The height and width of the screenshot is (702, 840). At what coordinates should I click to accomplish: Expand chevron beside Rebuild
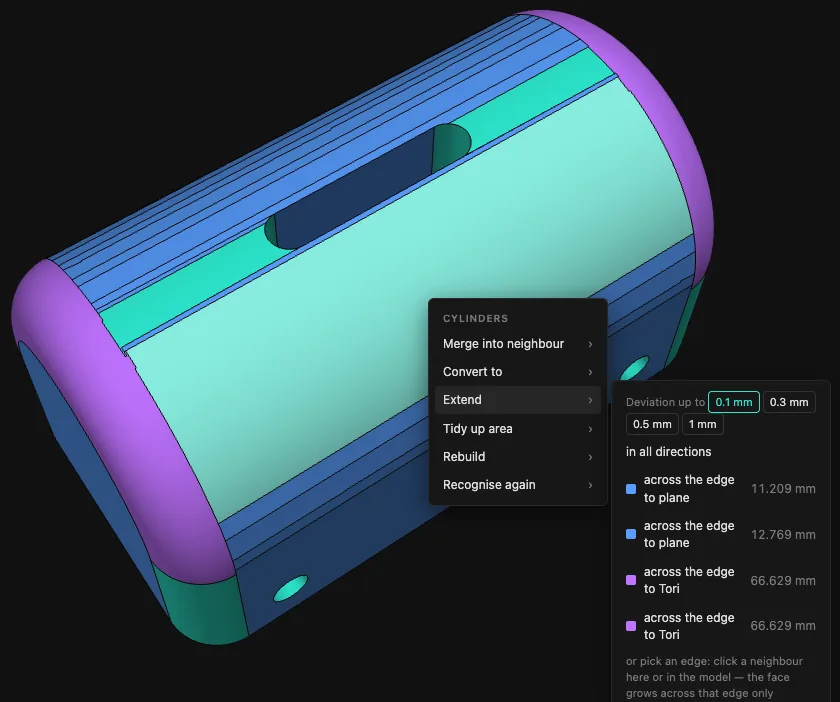[590, 457]
